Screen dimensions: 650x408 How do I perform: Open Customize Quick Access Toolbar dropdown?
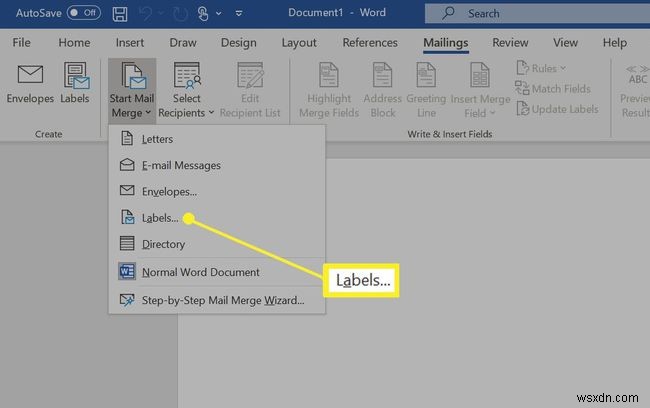(x=239, y=14)
